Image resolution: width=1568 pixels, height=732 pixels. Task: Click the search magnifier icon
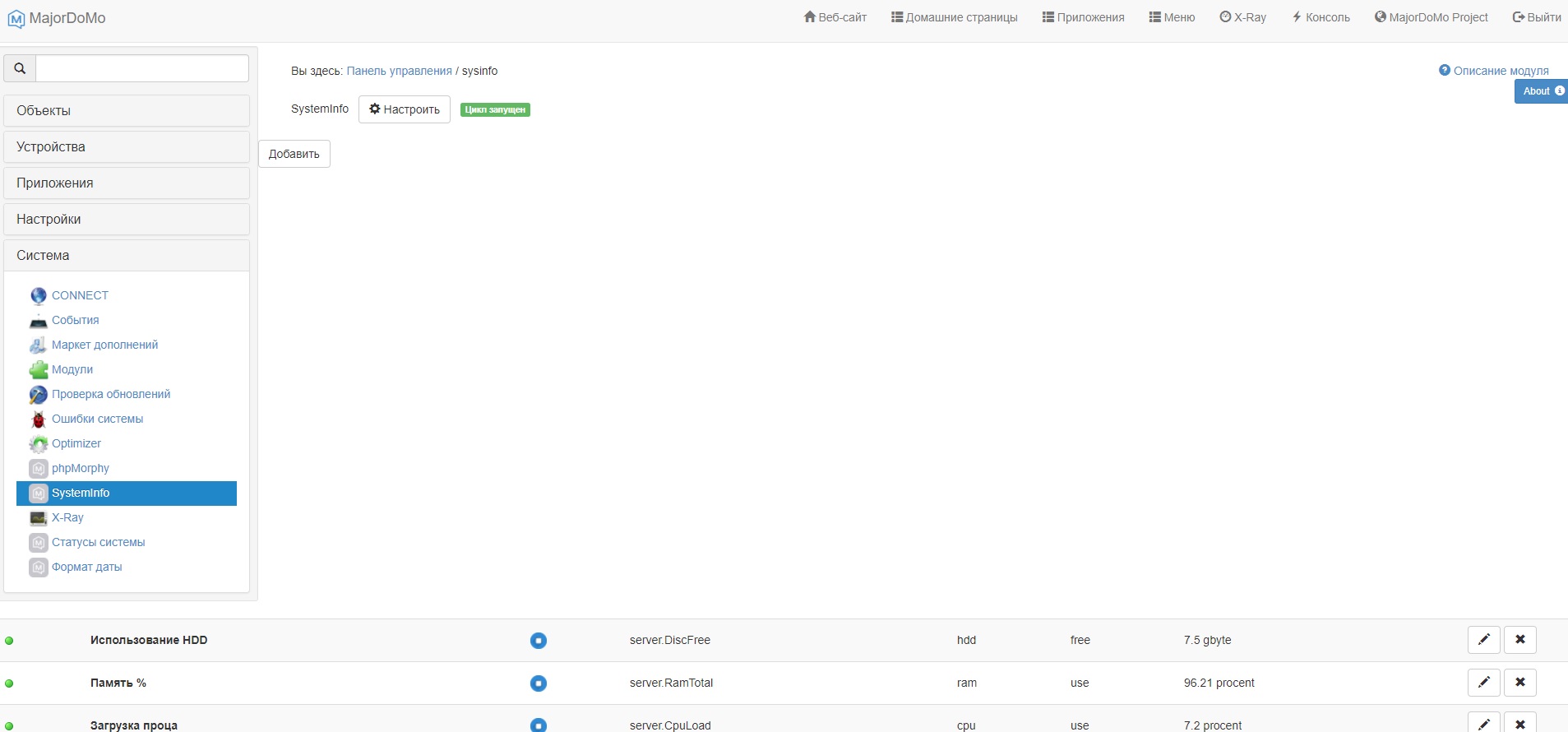[x=20, y=68]
